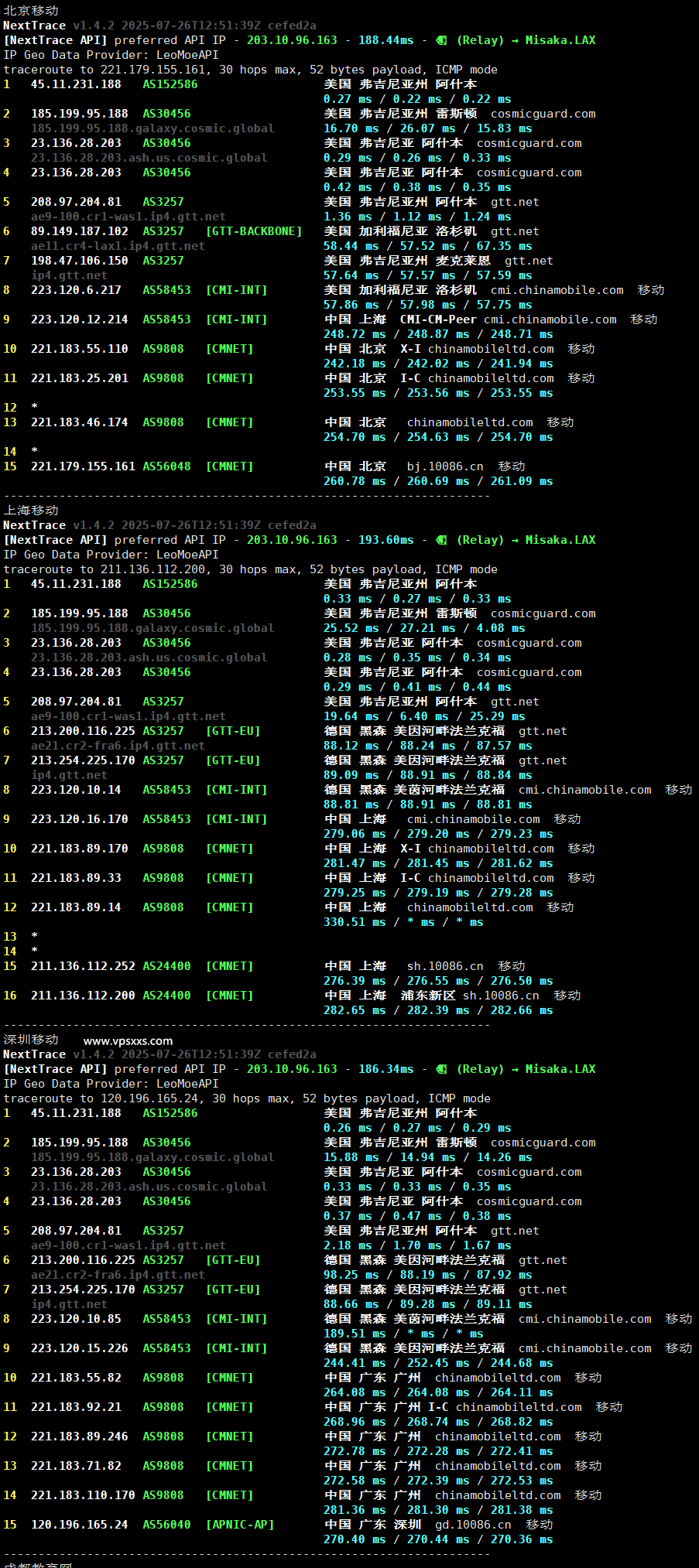
Task: Click hop IP 221.183.110.170
Action: point(83,1495)
